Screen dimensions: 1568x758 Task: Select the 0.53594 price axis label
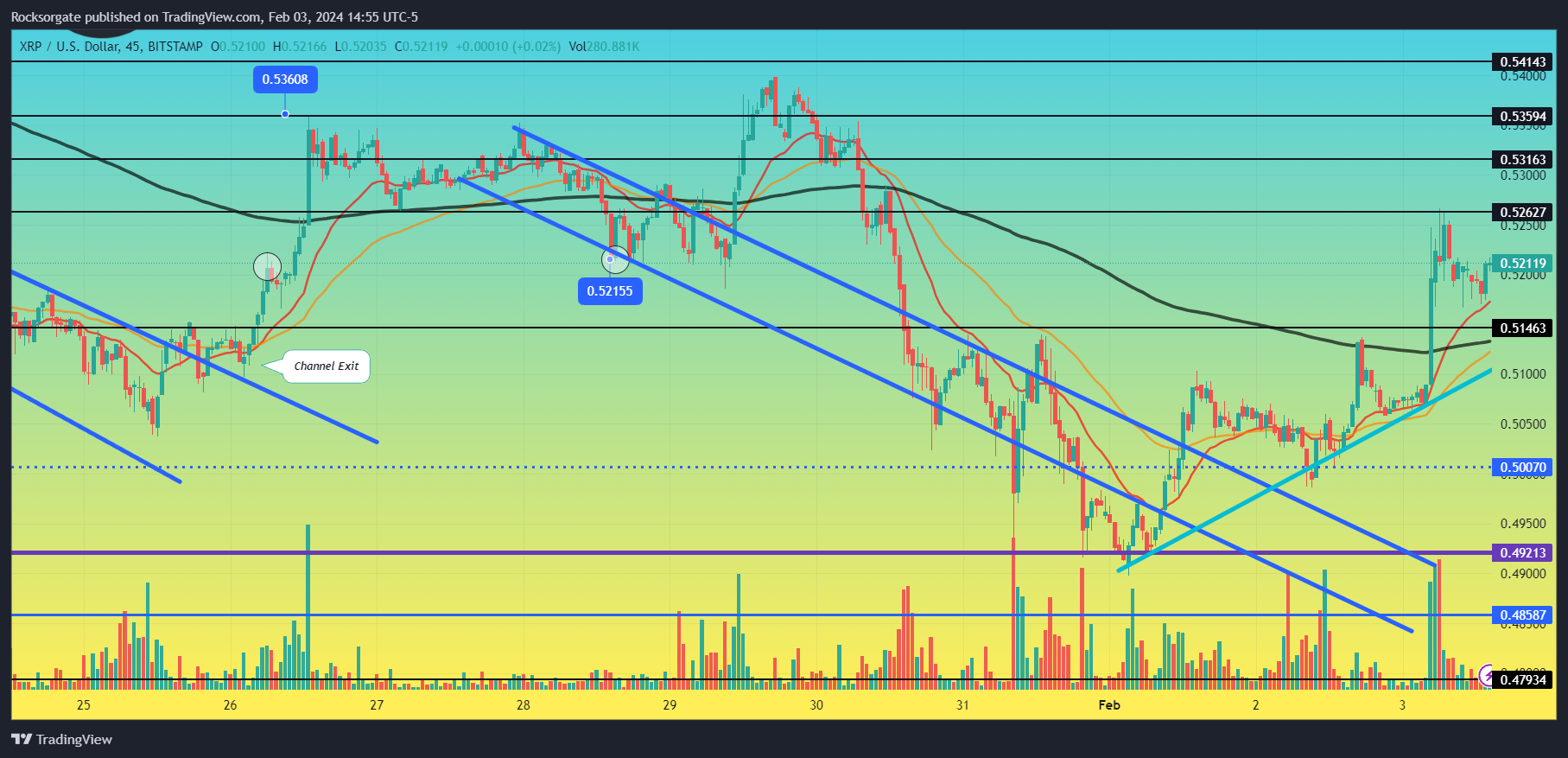[1522, 117]
